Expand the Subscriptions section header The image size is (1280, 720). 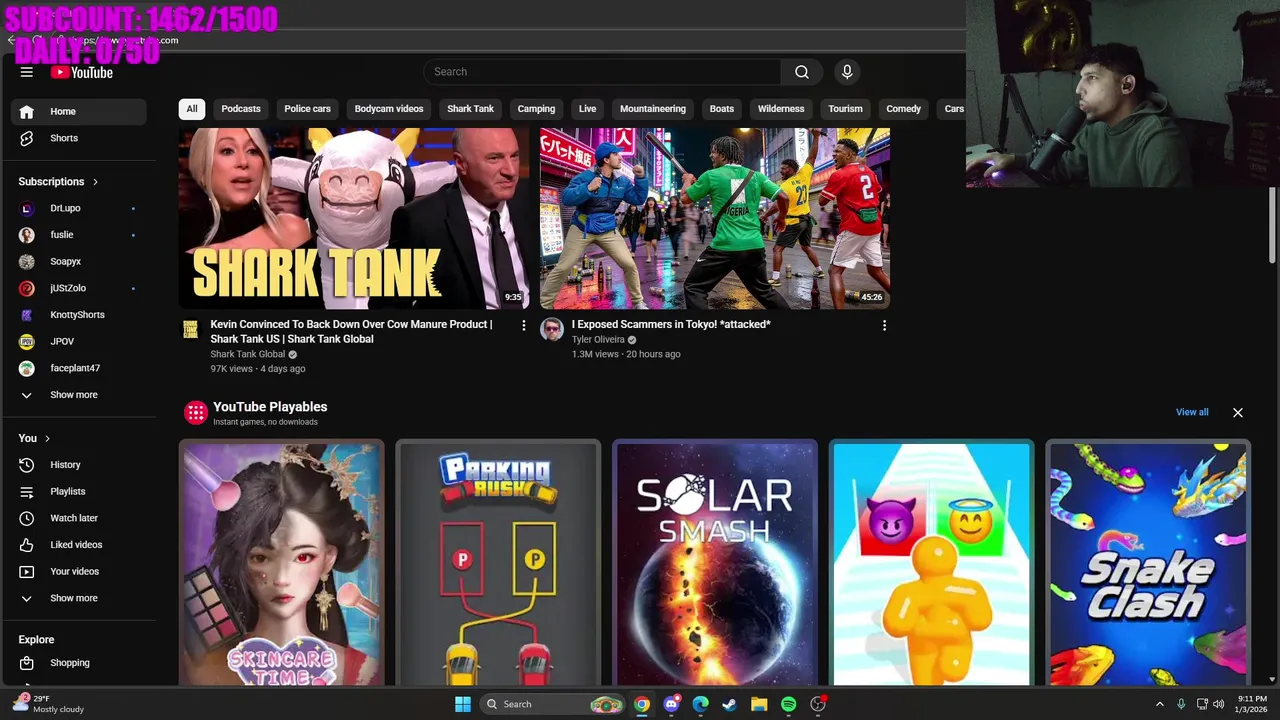[x=58, y=182]
